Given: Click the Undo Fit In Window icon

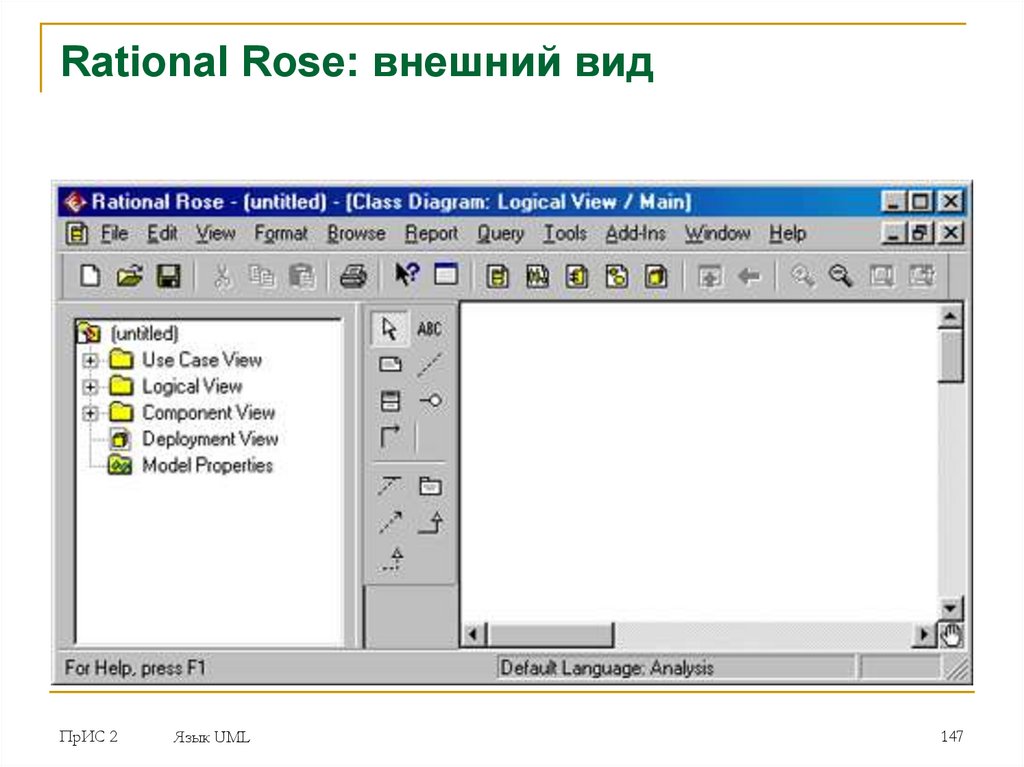Looking at the screenshot, I should click(x=921, y=276).
